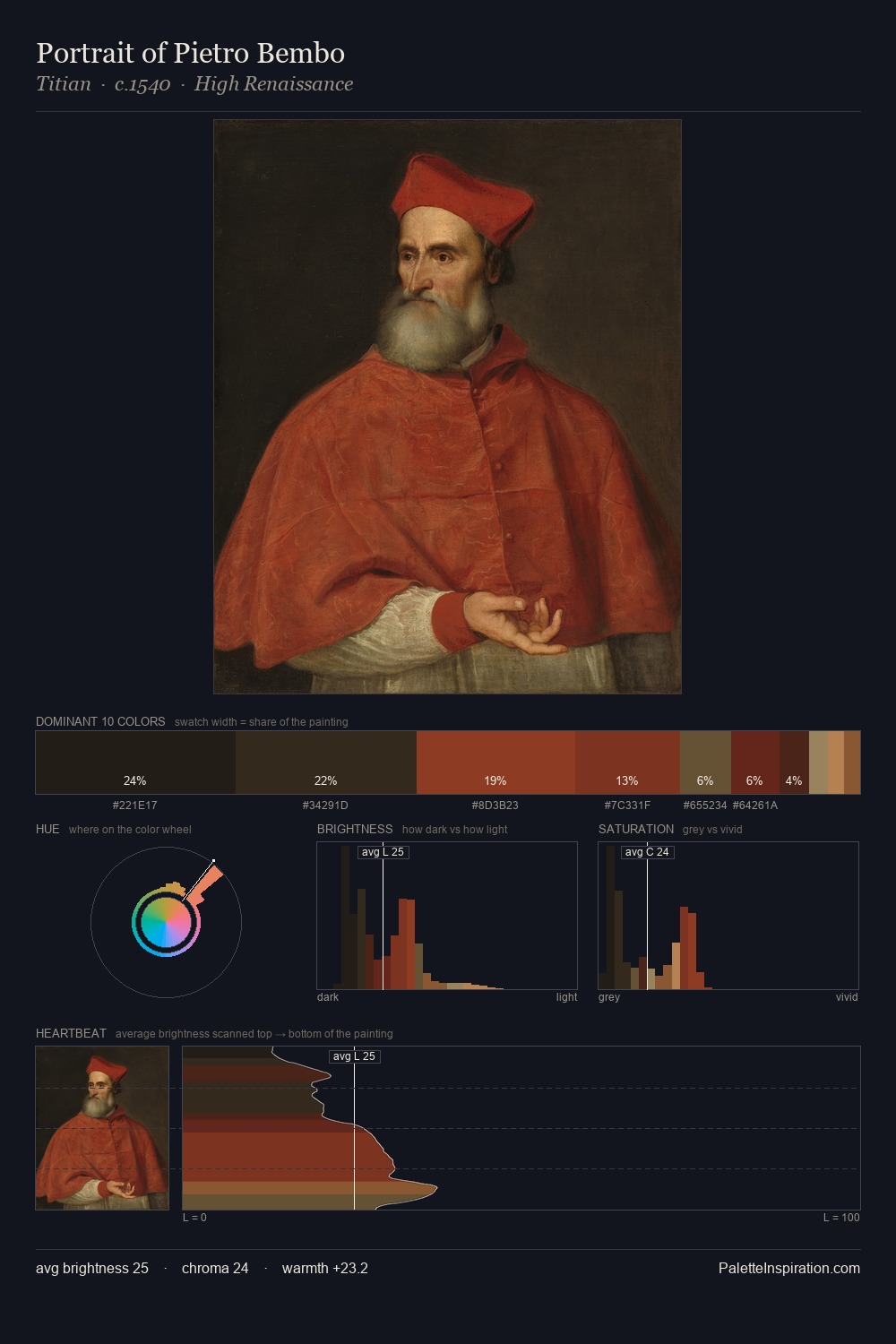Pick the 22% dark brown swatch
This screenshot has width=896, height=1344.
click(x=326, y=762)
